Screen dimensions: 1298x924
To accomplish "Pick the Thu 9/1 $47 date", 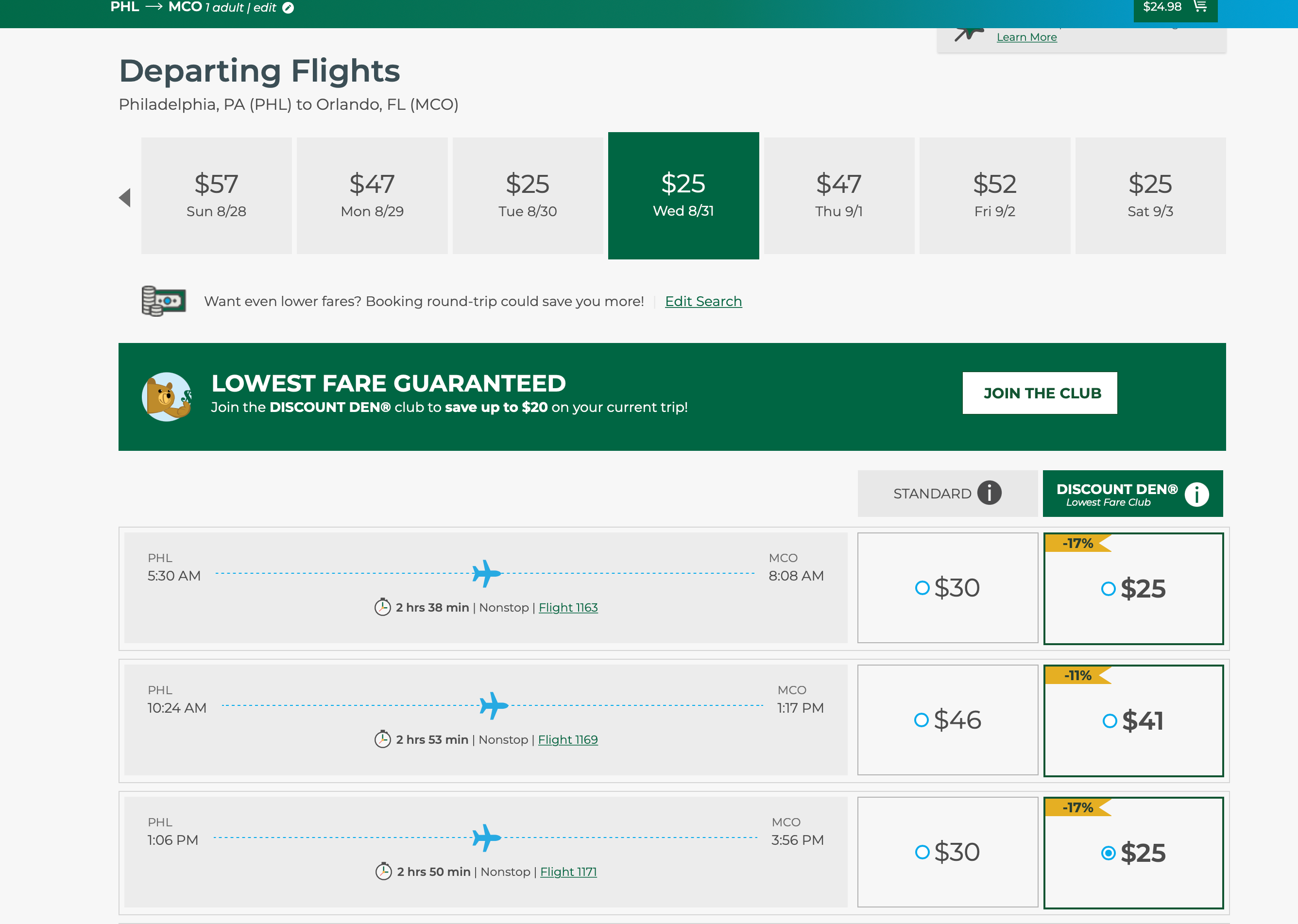I will [838, 196].
